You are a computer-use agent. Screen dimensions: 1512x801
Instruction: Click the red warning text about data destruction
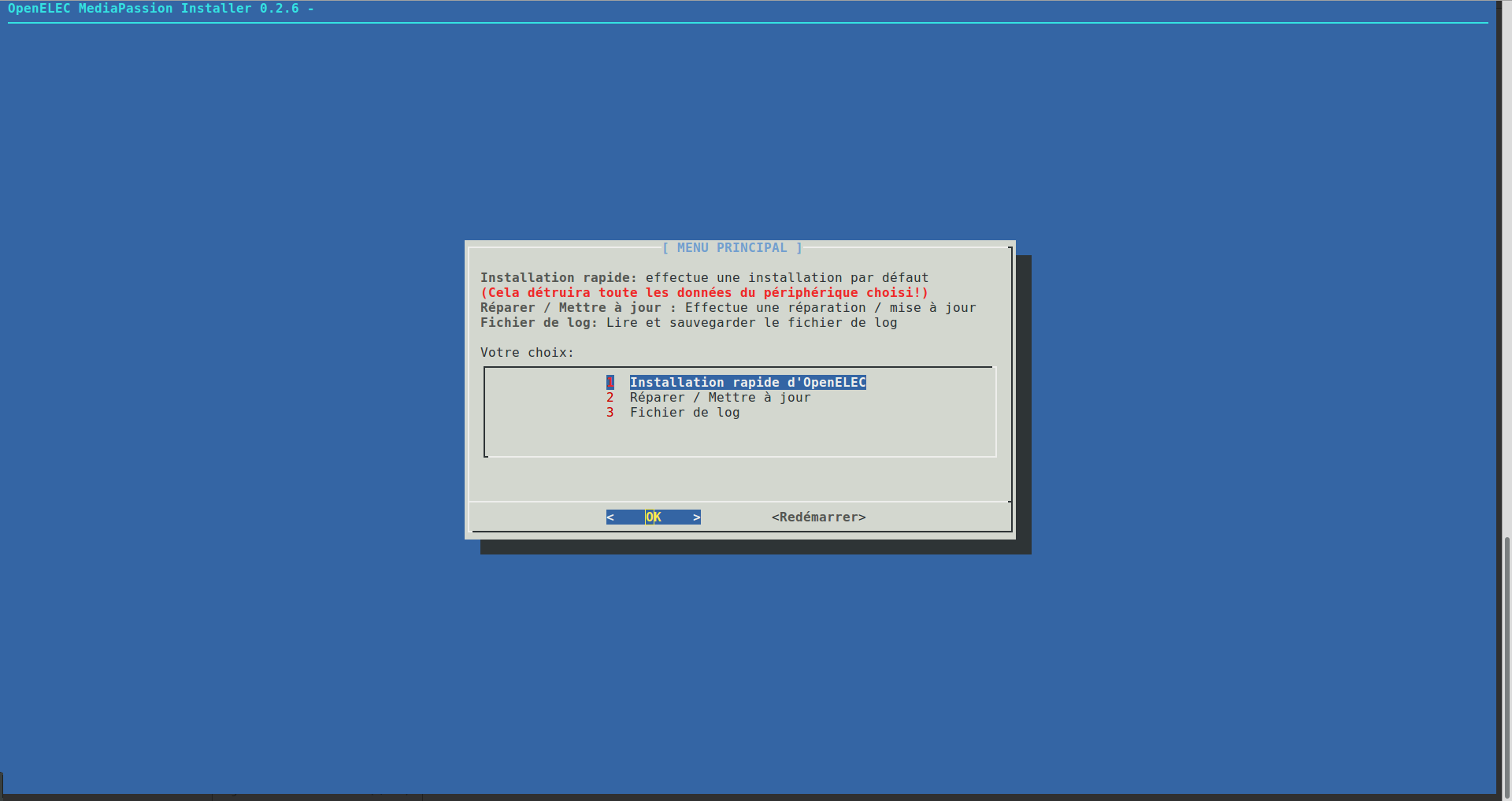coord(704,293)
